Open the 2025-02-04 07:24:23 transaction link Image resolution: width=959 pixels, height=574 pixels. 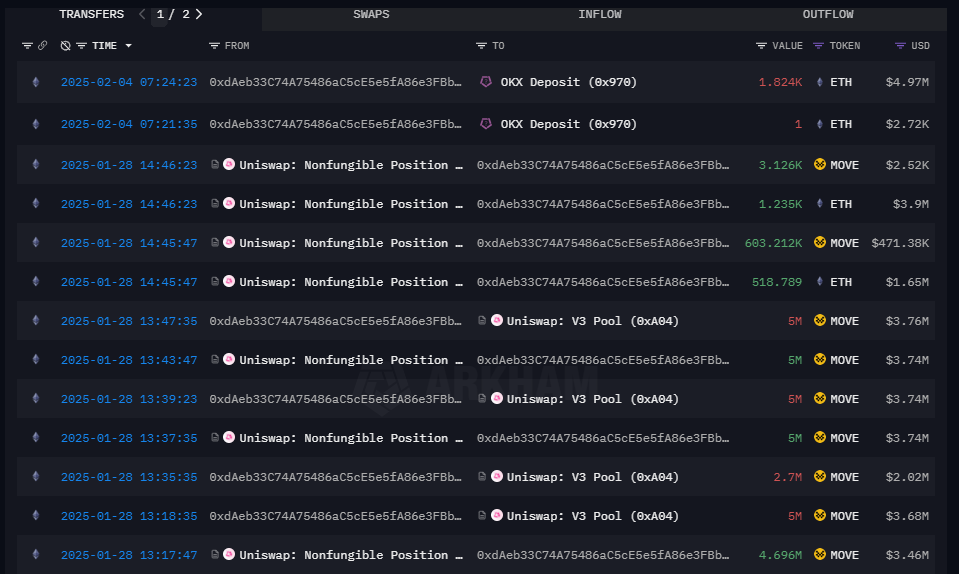[x=128, y=82]
